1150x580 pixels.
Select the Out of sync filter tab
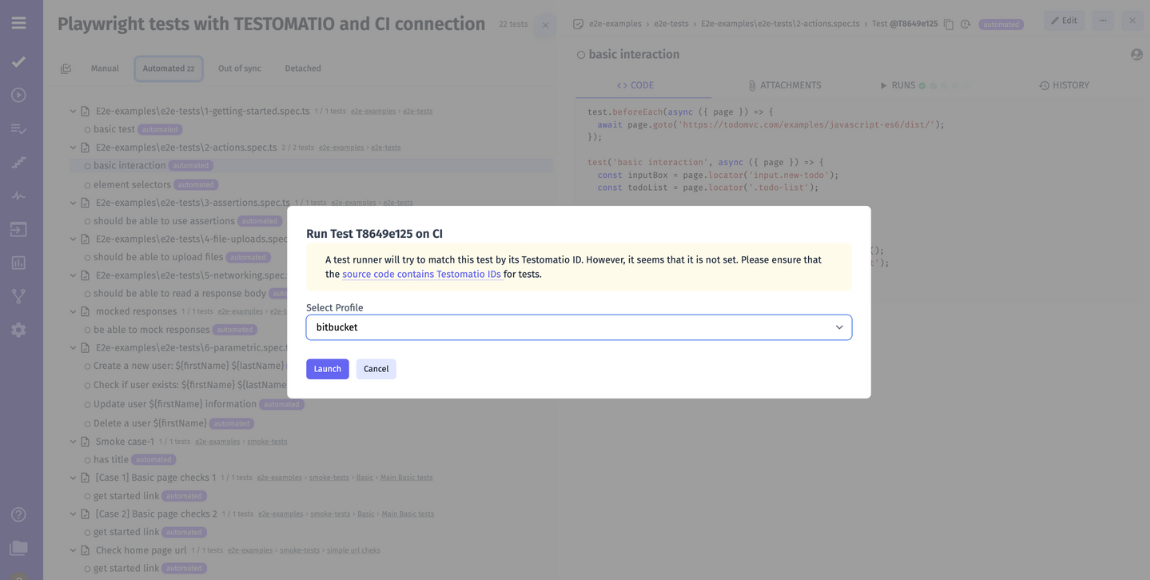(x=239, y=68)
